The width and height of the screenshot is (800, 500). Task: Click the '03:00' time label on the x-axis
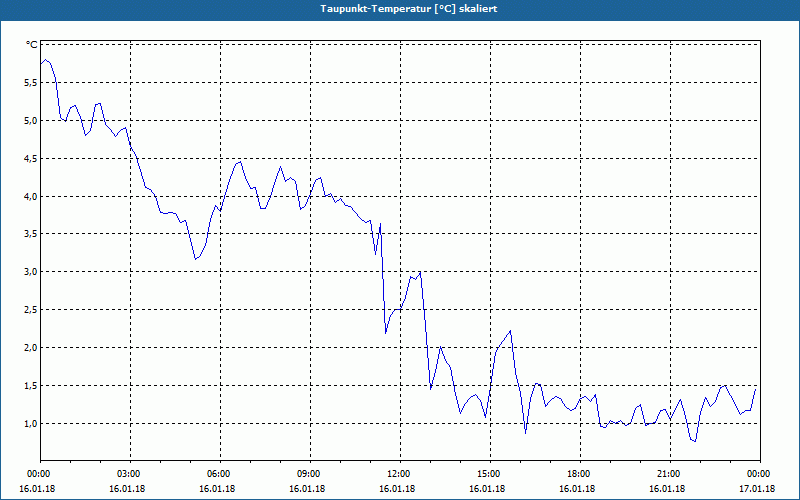pyautogui.click(x=131, y=474)
